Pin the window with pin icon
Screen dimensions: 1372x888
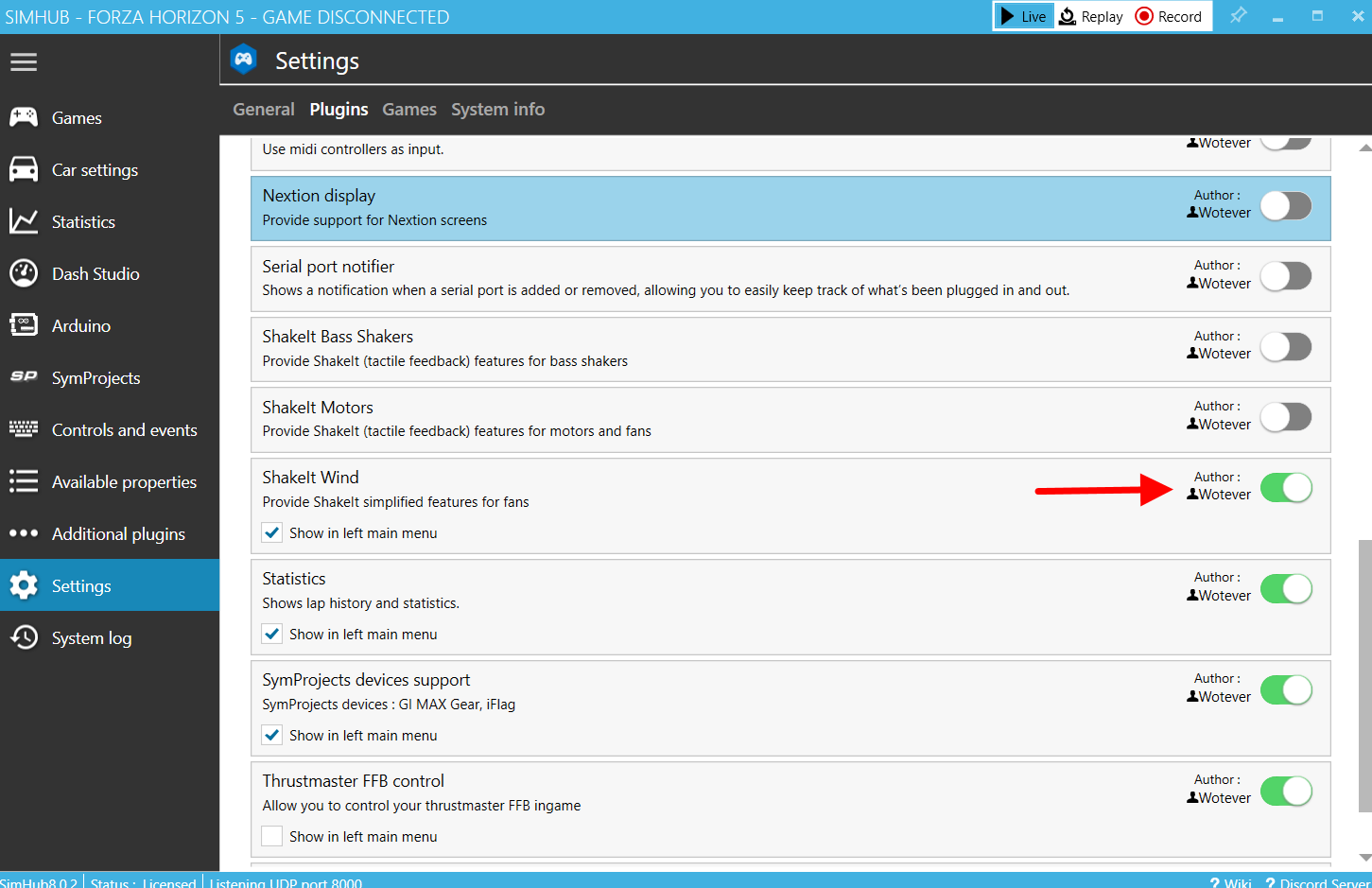(x=1238, y=16)
